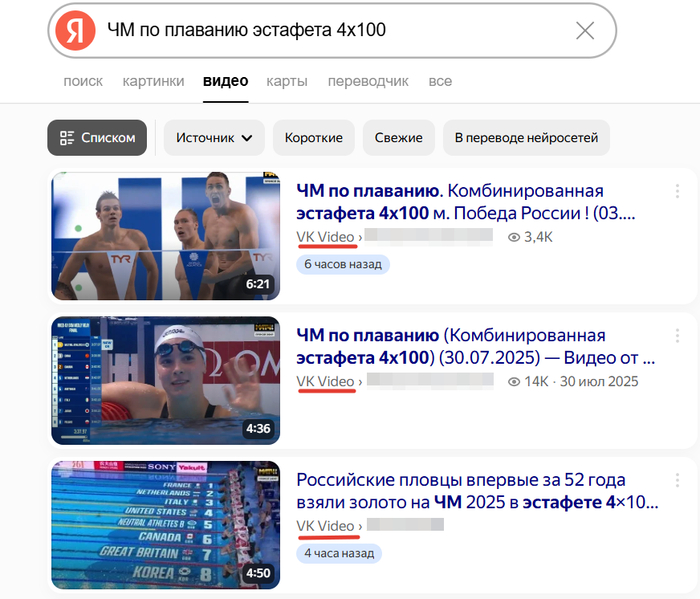
Task: Click the Источник chevron arrow
Action: coord(247,138)
